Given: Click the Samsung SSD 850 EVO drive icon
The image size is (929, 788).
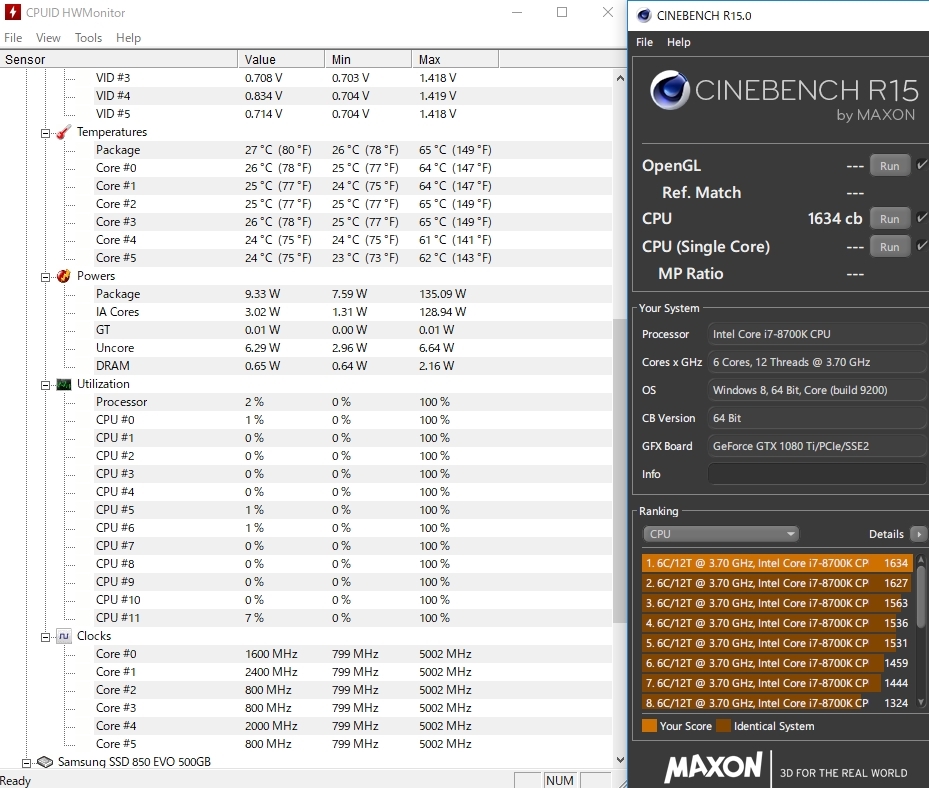Looking at the screenshot, I should [x=45, y=762].
